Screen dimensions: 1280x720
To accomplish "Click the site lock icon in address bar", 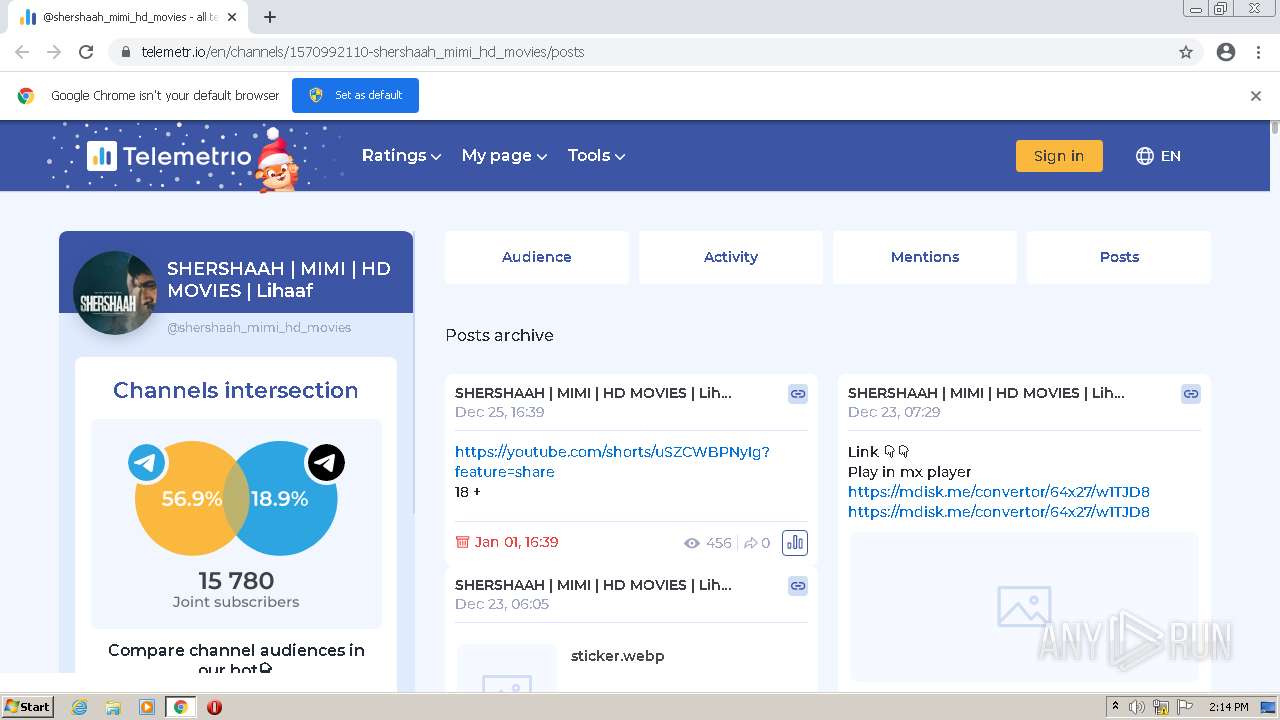I will click(x=126, y=52).
